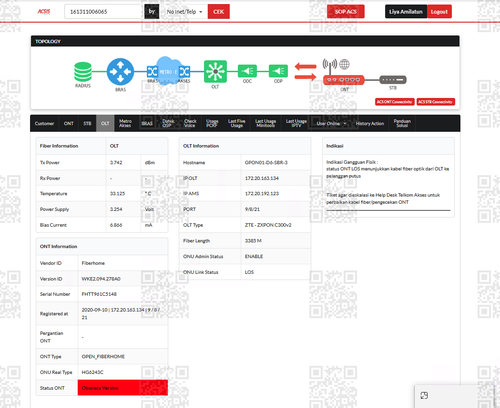Click the SOP ACS button
The width and height of the screenshot is (500, 408).
pos(346,12)
